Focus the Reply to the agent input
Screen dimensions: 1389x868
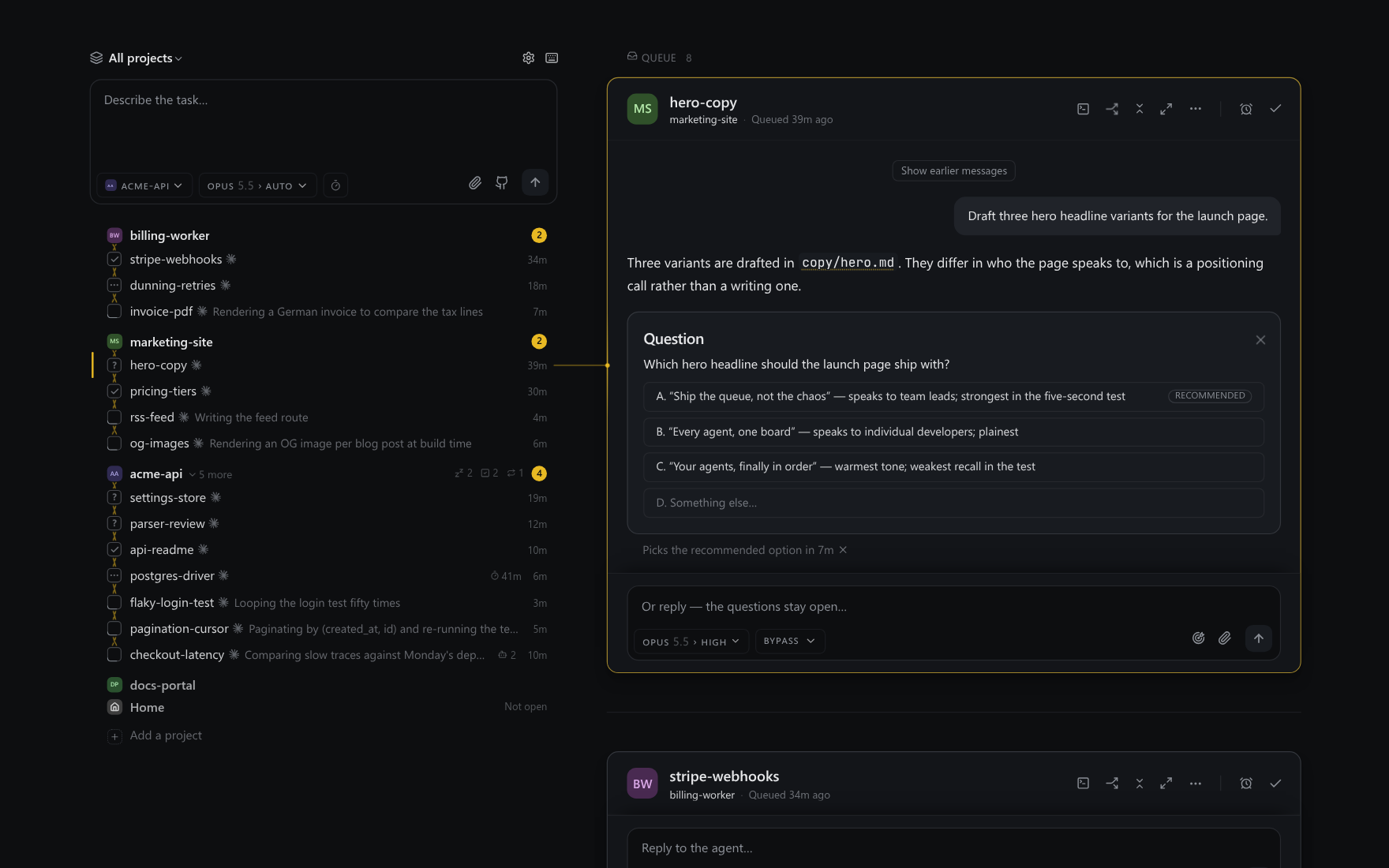[x=953, y=848]
